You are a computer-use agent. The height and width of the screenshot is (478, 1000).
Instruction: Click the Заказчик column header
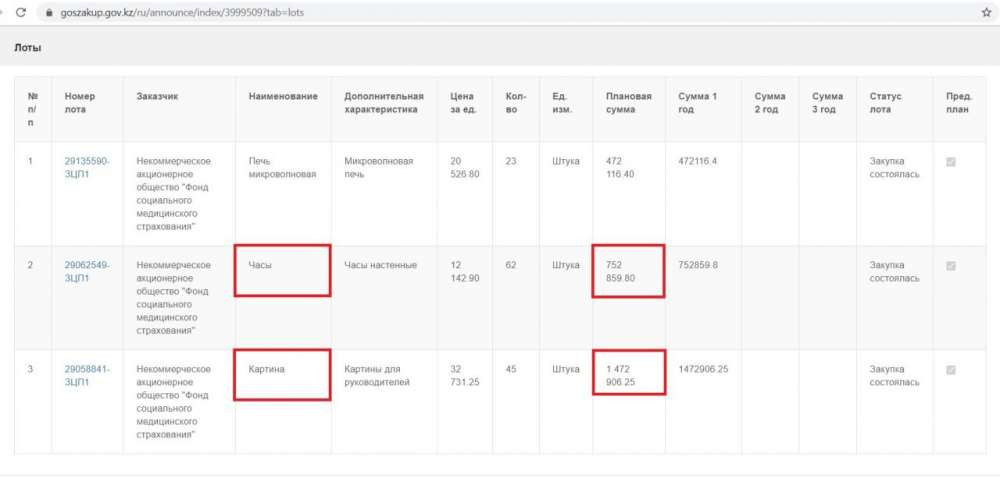pos(157,96)
